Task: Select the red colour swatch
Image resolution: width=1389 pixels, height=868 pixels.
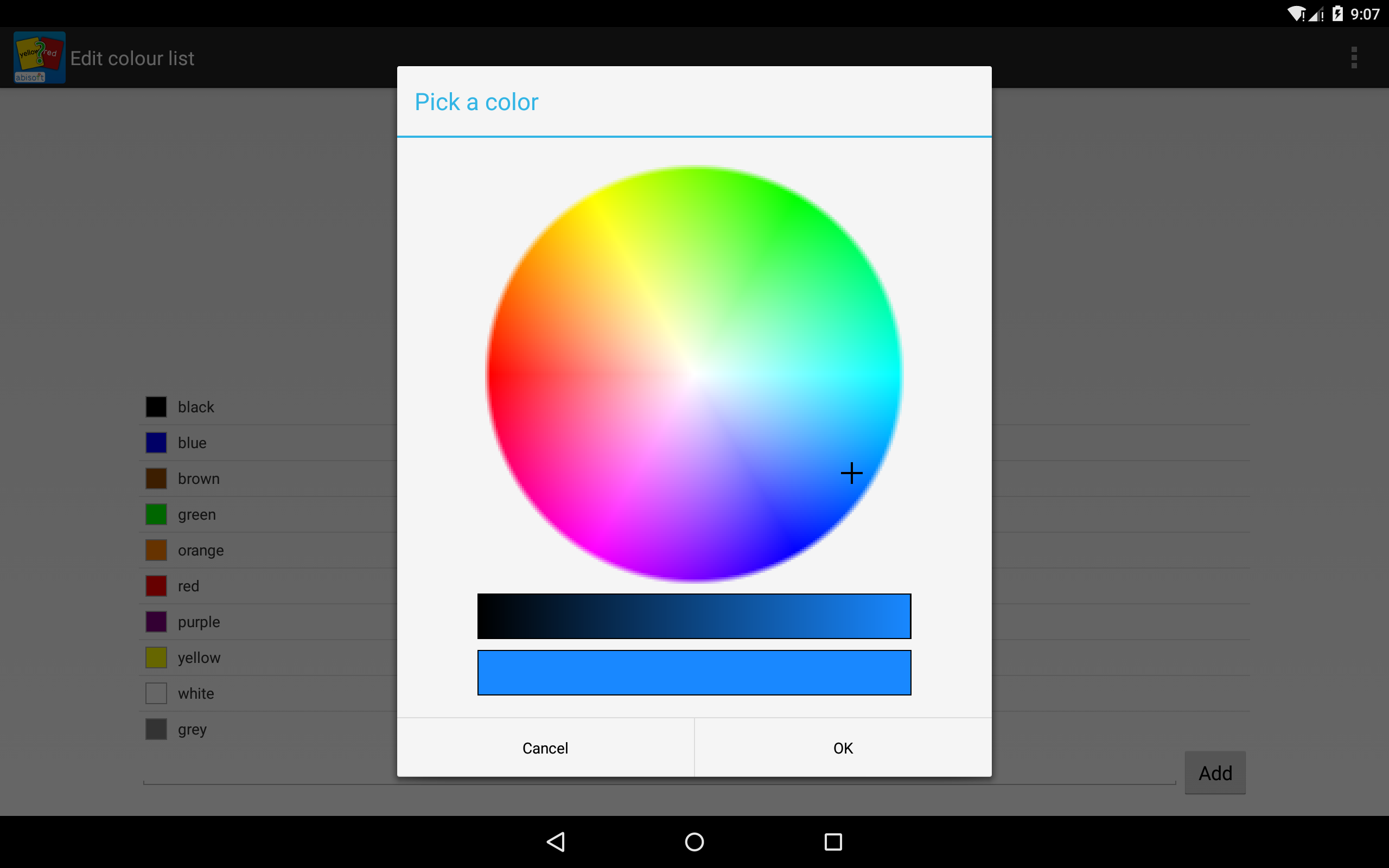Action: (x=156, y=585)
